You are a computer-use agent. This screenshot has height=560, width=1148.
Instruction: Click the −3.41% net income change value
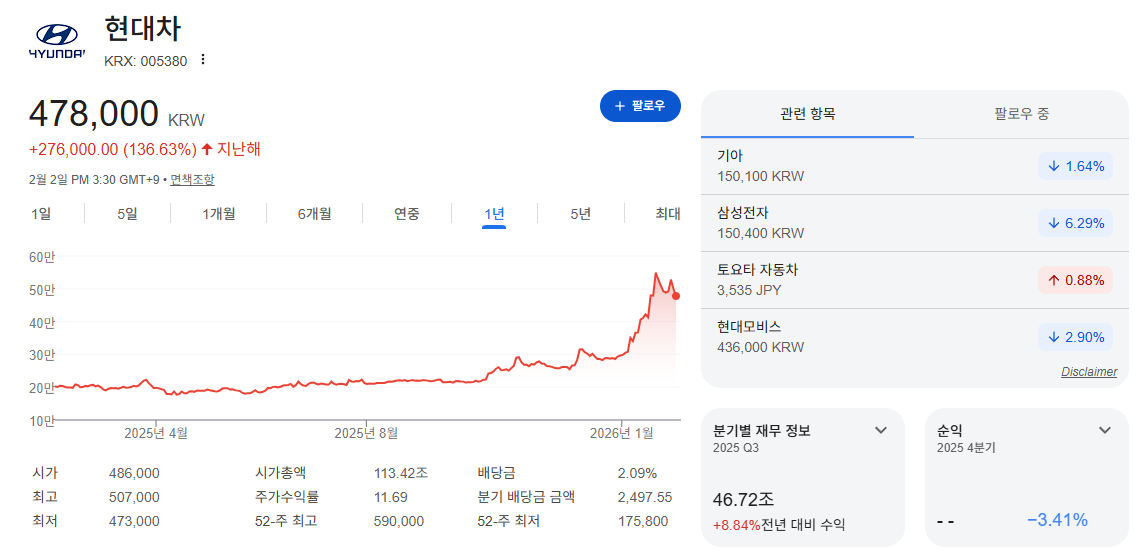[1057, 520]
